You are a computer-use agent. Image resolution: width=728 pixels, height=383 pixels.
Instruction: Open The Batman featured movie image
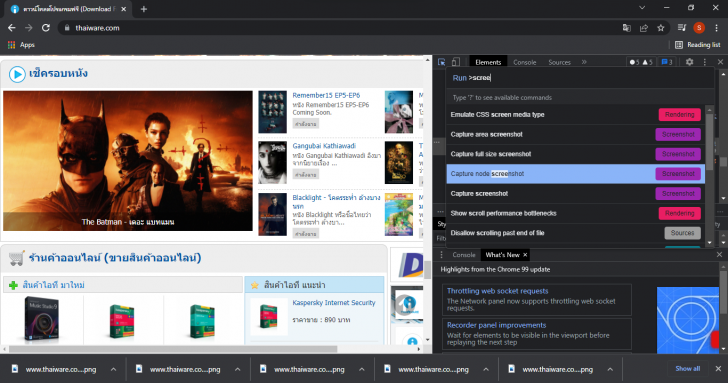(x=128, y=161)
